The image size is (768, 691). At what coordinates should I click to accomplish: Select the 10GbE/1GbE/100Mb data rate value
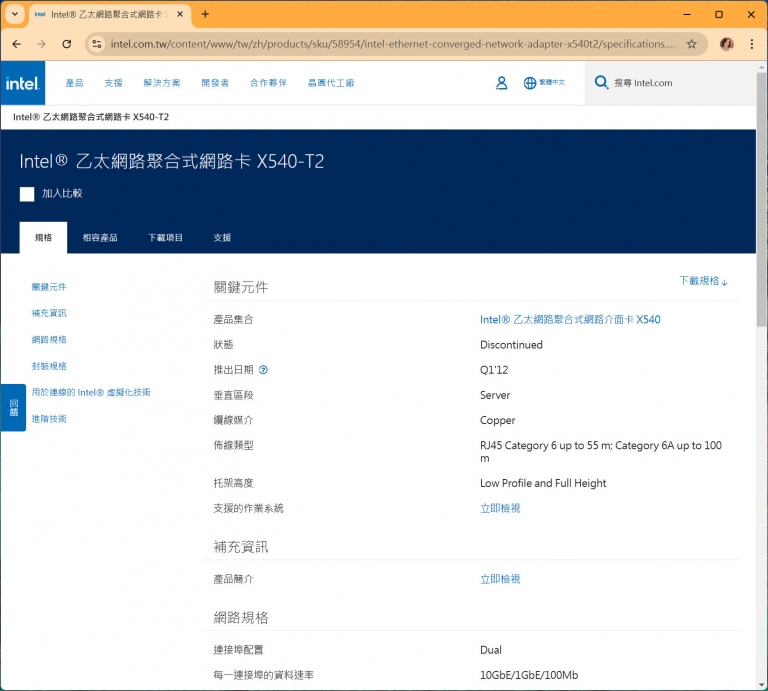coord(529,675)
